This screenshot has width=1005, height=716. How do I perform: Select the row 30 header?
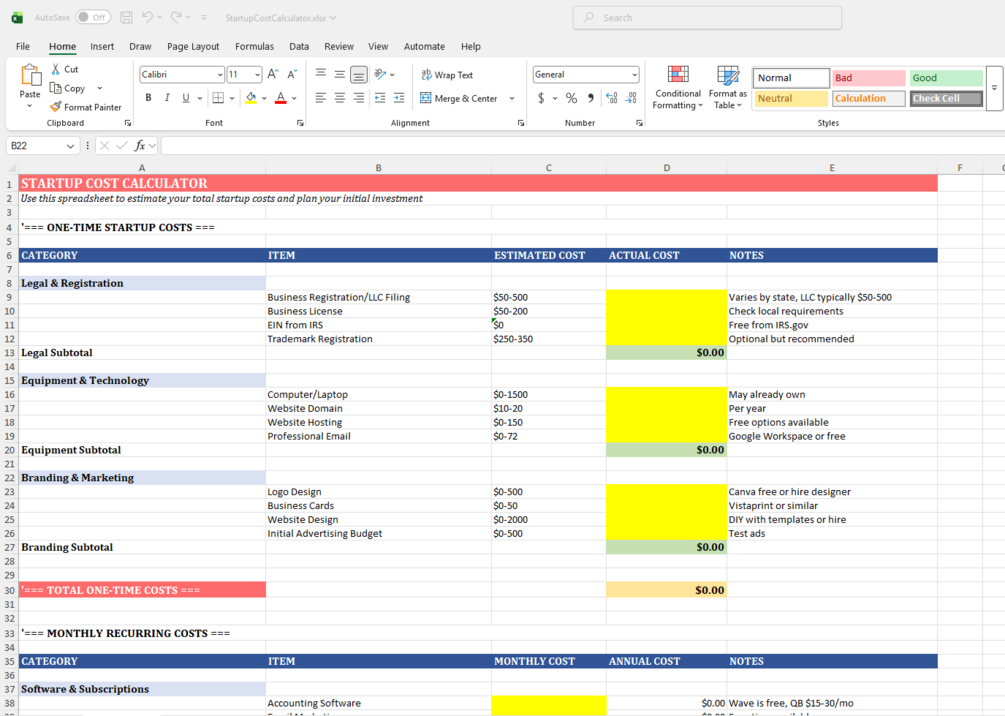tap(9, 590)
